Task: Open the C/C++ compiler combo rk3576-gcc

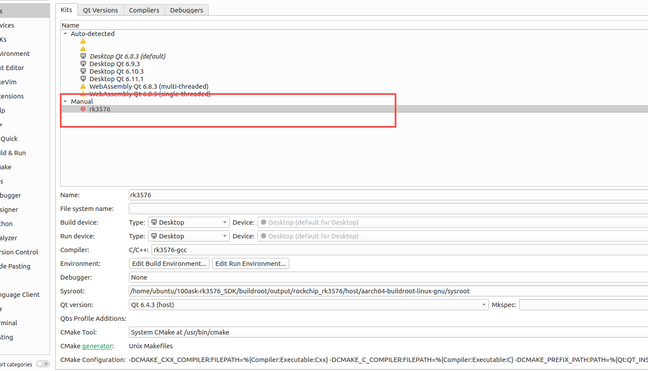Action: (x=400, y=250)
